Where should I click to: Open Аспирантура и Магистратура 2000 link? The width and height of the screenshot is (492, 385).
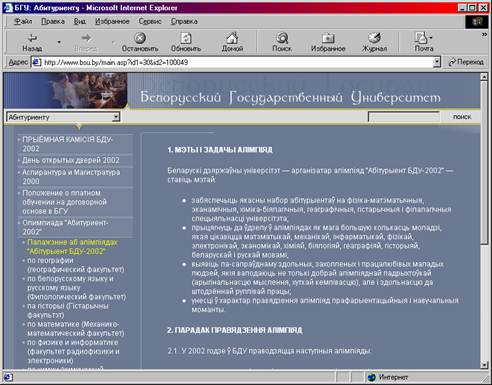point(71,177)
